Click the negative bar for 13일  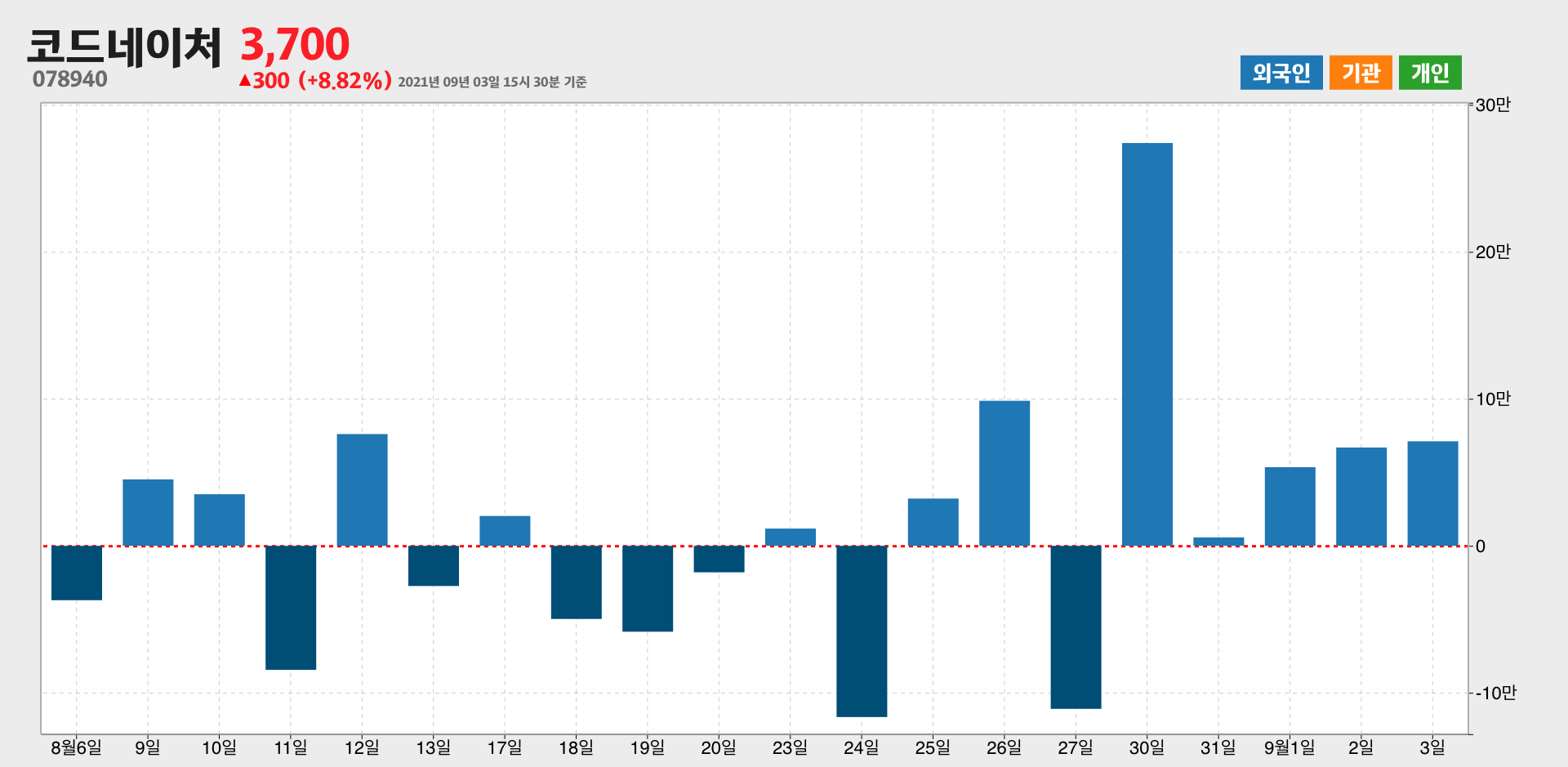[x=434, y=565]
